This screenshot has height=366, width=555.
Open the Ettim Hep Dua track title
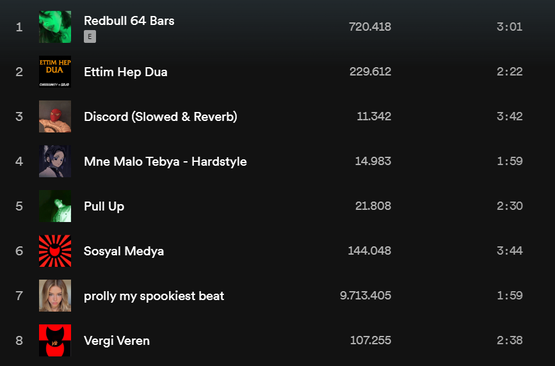(x=125, y=72)
